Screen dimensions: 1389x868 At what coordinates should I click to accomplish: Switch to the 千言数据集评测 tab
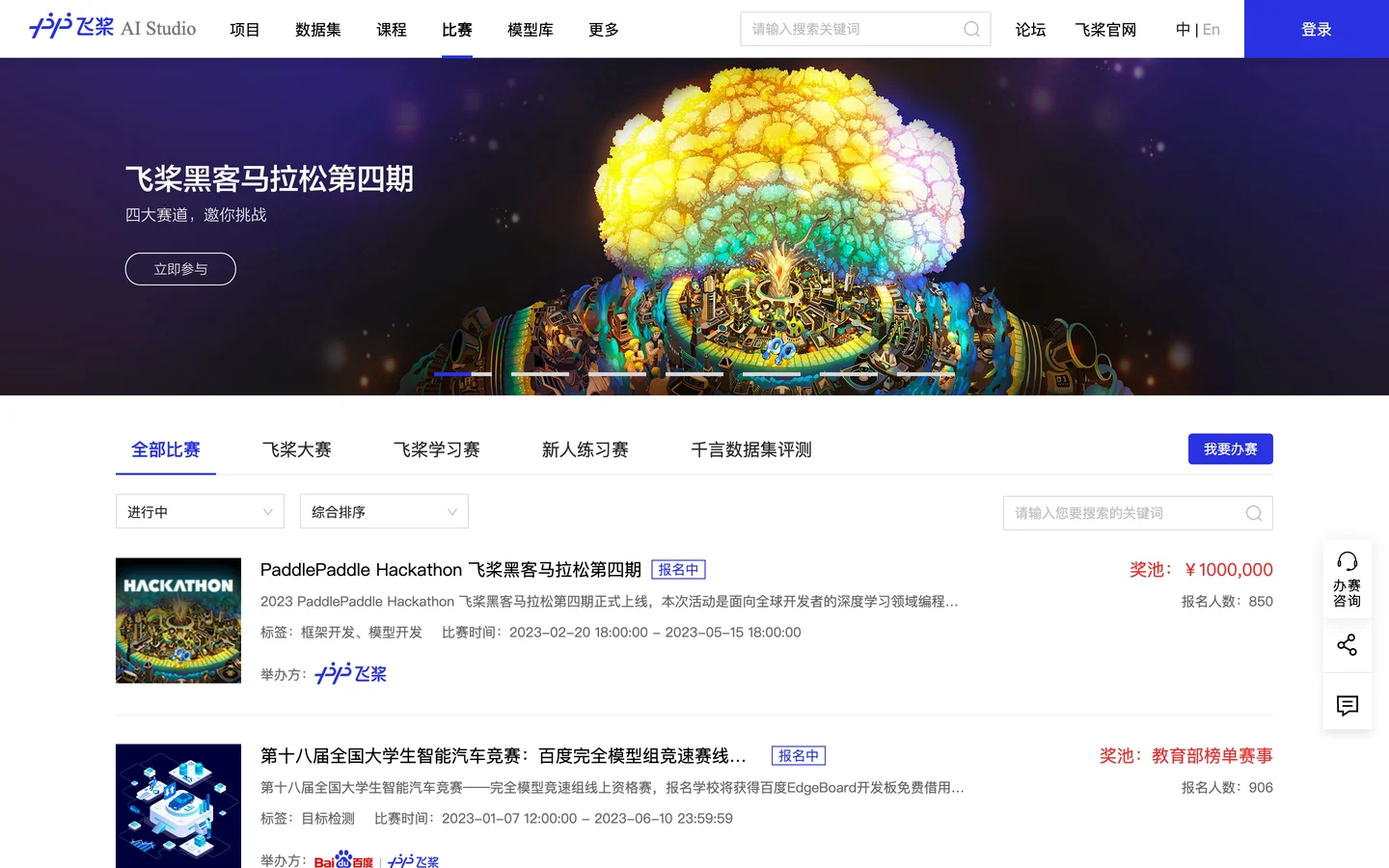pyautogui.click(x=751, y=449)
